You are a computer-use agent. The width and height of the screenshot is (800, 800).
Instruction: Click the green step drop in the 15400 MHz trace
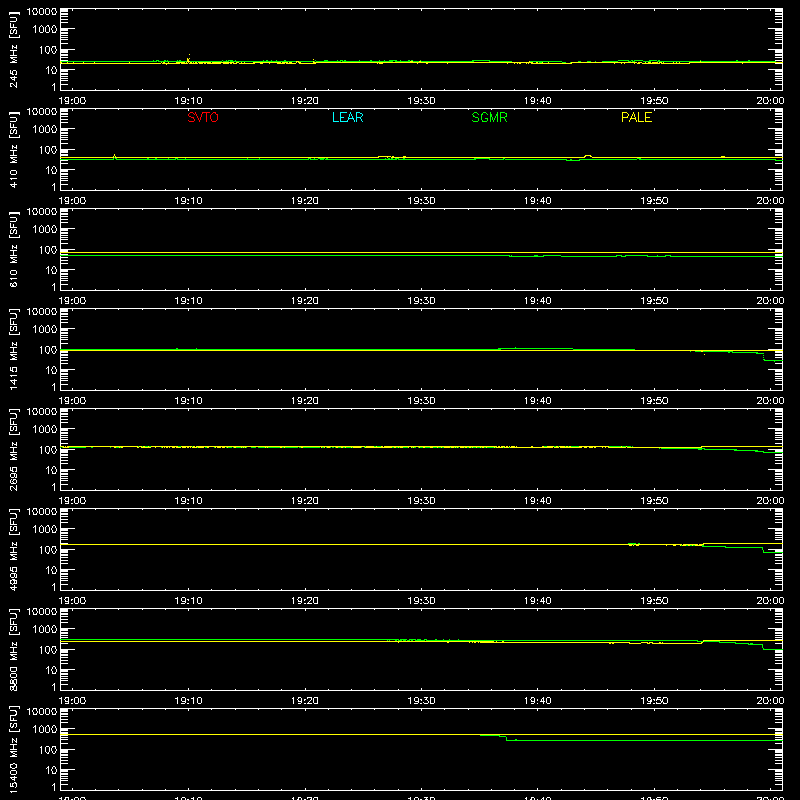(x=506, y=738)
